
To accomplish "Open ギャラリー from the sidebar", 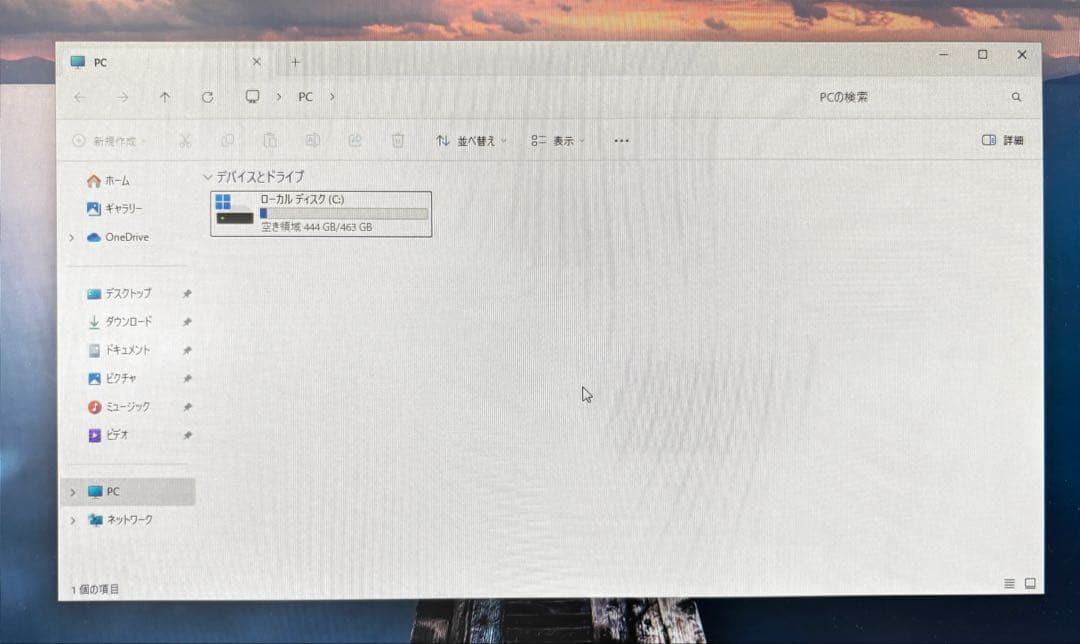I will (x=122, y=209).
